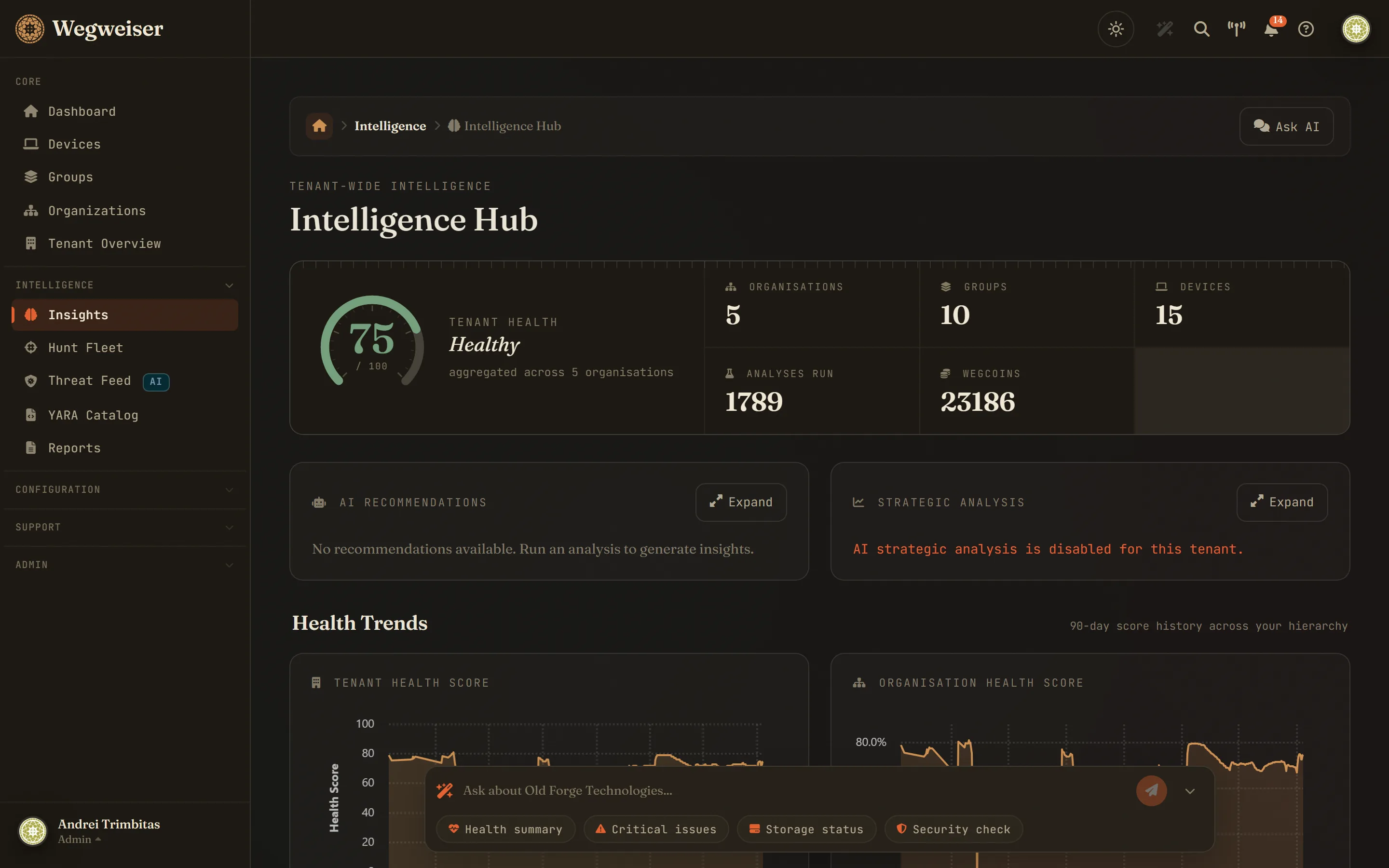Select Insights in sidebar
Screen dimensions: 1389x868
[x=125, y=314]
